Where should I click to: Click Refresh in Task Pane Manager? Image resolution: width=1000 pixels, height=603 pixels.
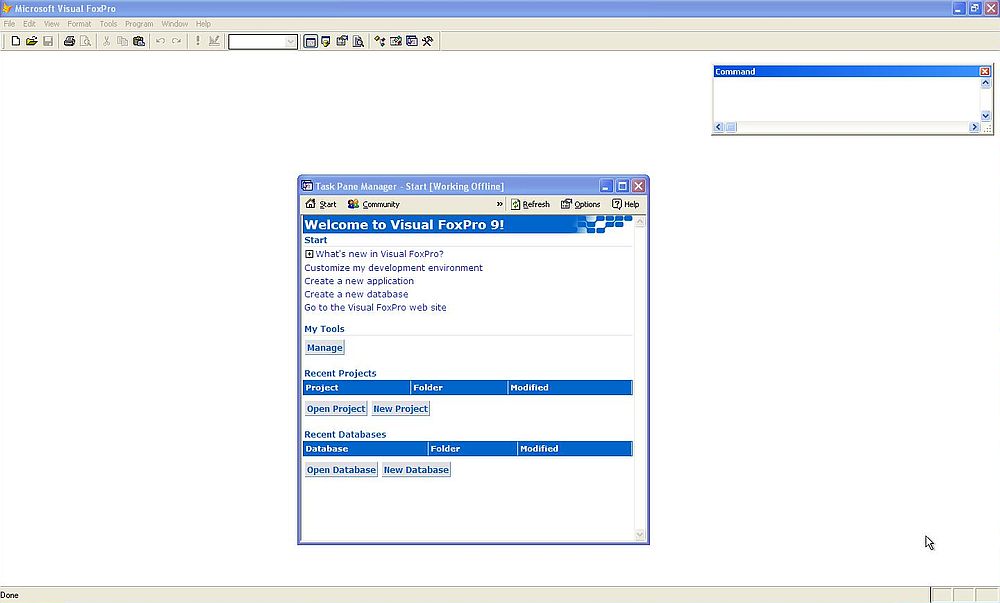pyautogui.click(x=530, y=204)
